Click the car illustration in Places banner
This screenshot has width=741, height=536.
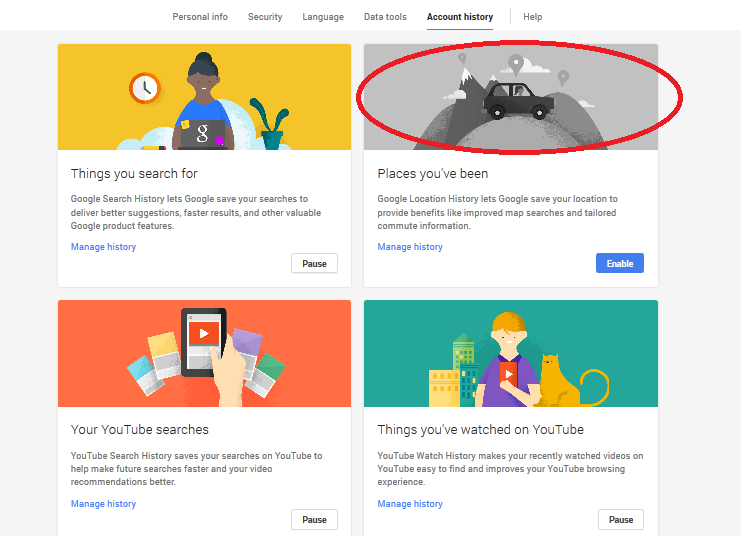click(517, 100)
